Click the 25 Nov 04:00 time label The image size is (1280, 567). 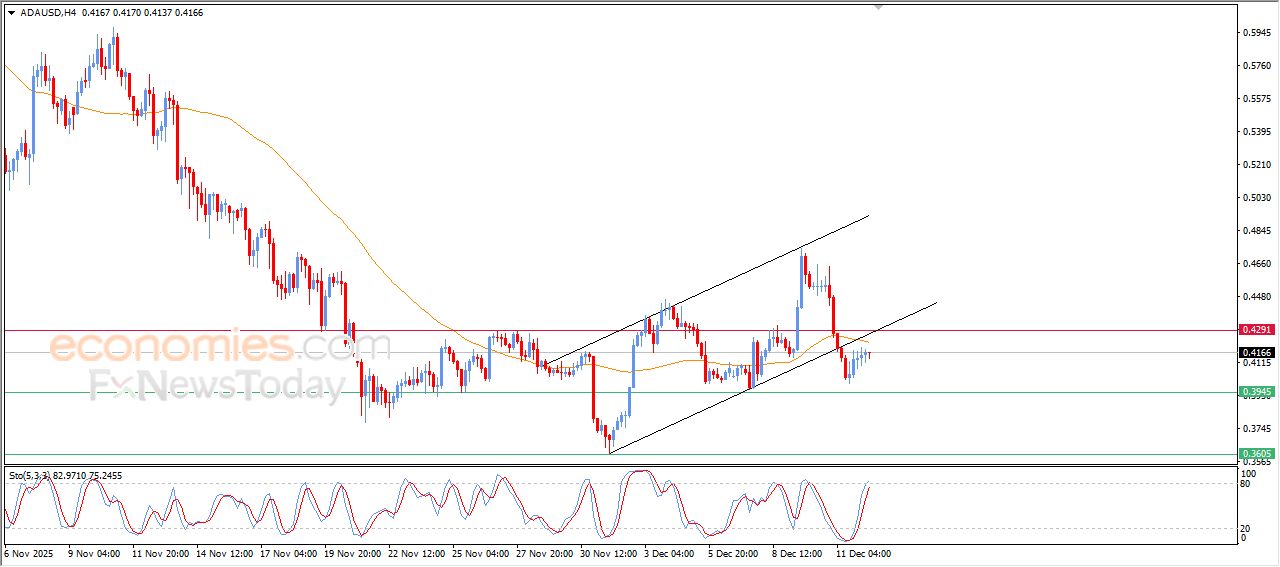(x=480, y=553)
